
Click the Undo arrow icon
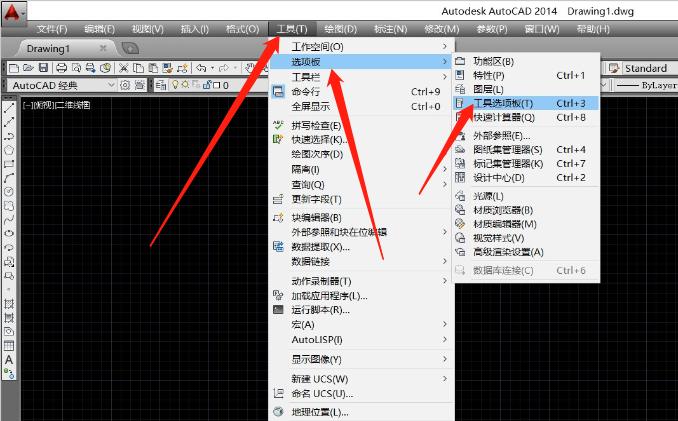click(201, 68)
